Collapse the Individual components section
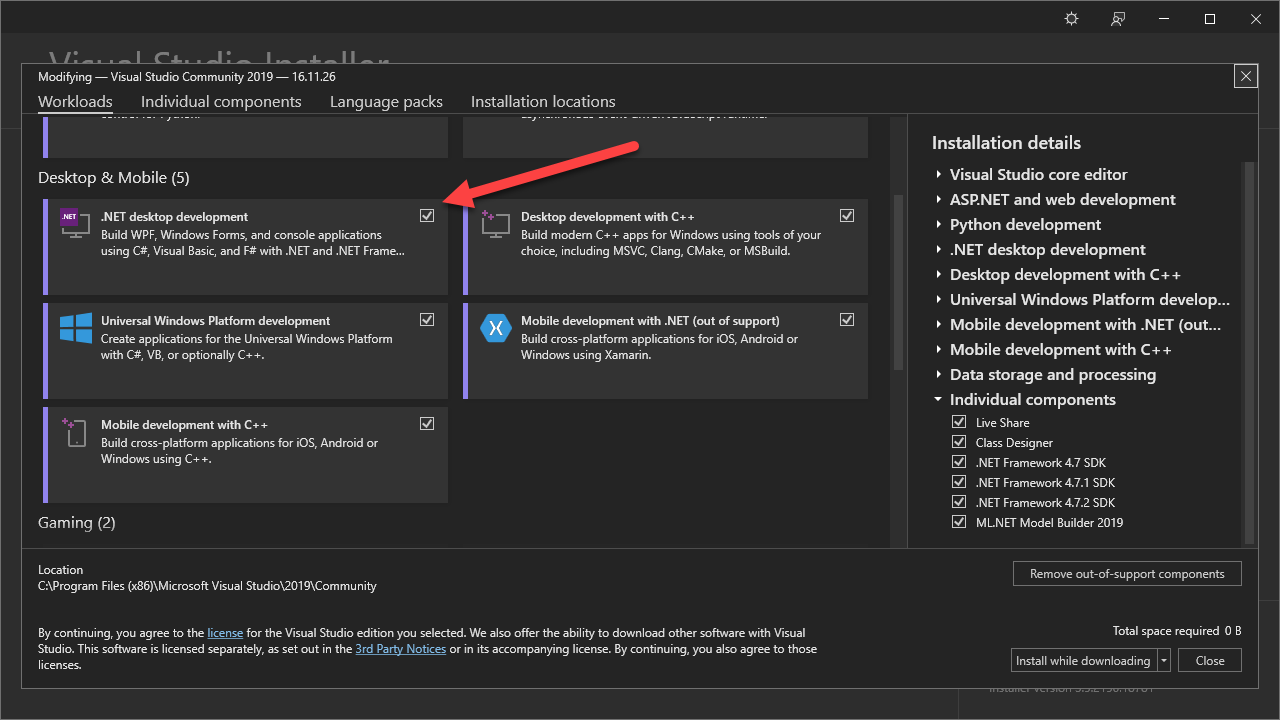Screen dimensions: 1280x720 tap(939, 400)
